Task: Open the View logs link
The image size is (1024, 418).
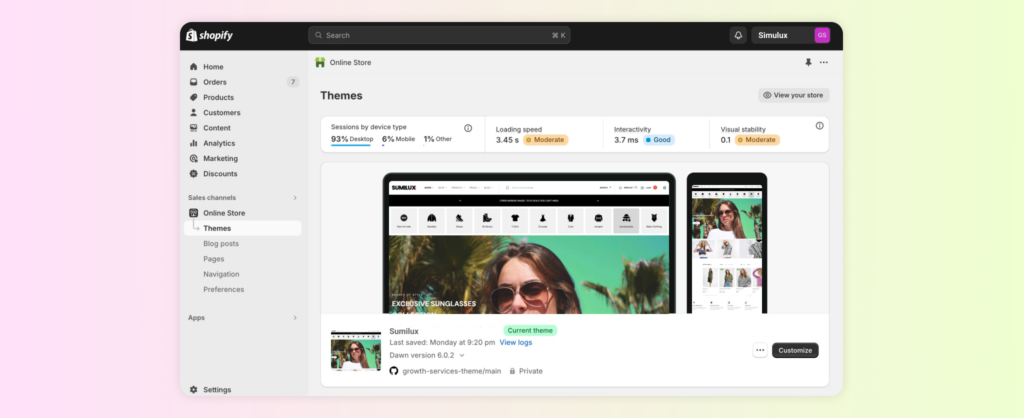Action: [516, 343]
